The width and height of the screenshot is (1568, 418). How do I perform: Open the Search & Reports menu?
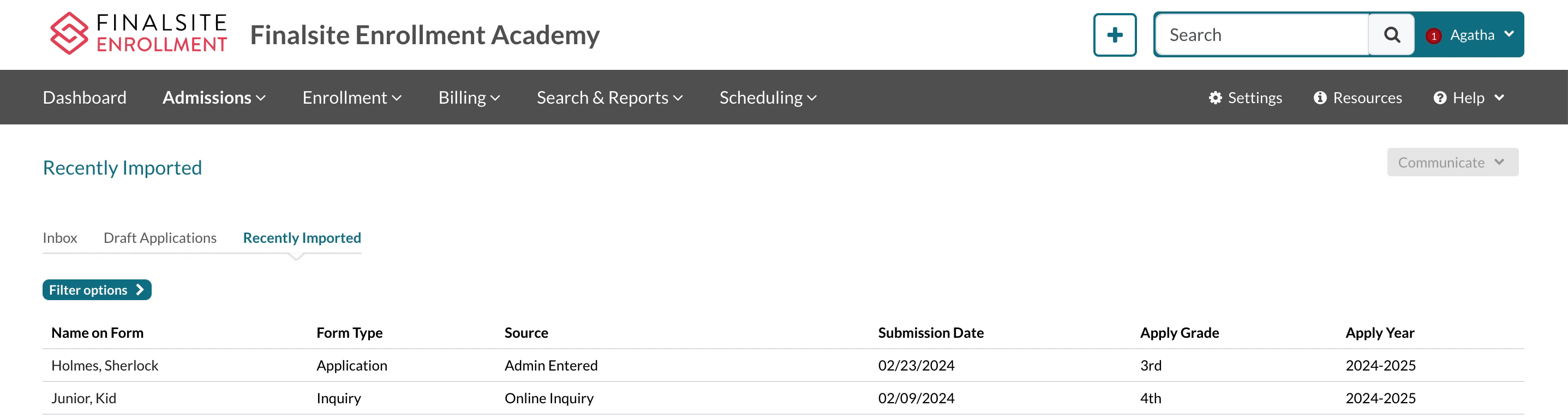pos(609,98)
